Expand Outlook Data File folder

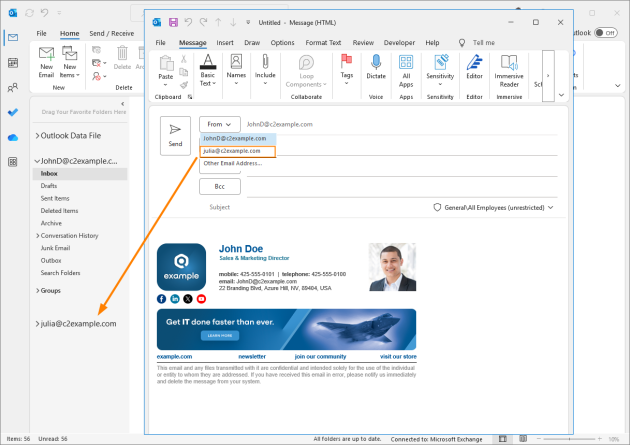(37, 136)
